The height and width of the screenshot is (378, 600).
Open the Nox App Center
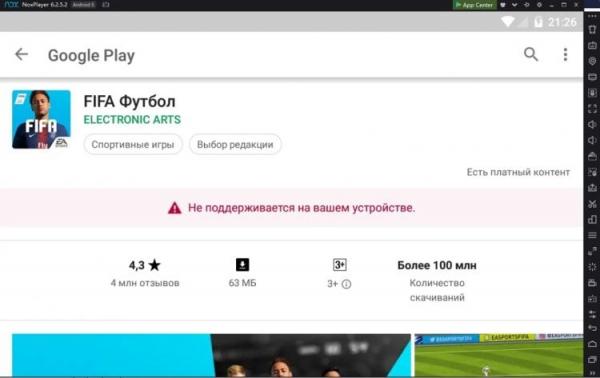[474, 5]
